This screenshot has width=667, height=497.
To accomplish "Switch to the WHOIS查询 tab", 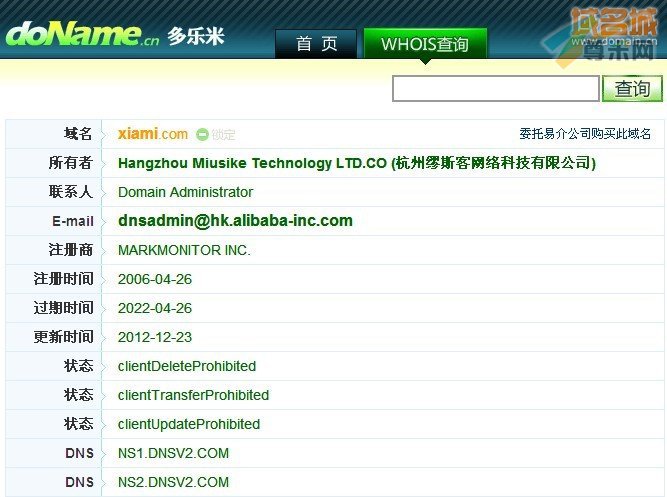I will tap(425, 44).
